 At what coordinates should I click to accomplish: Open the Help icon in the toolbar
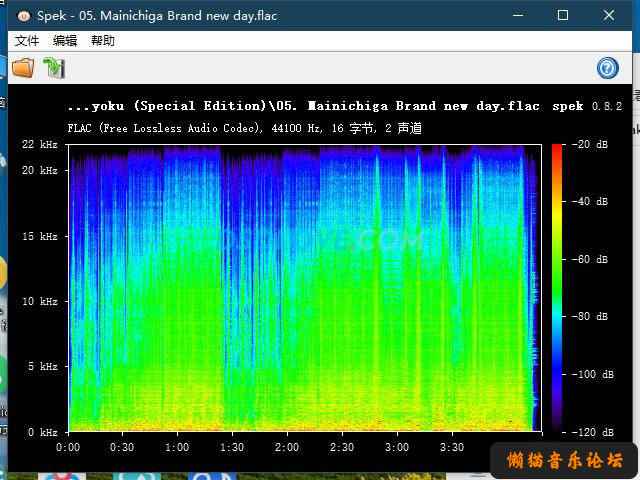[607, 68]
